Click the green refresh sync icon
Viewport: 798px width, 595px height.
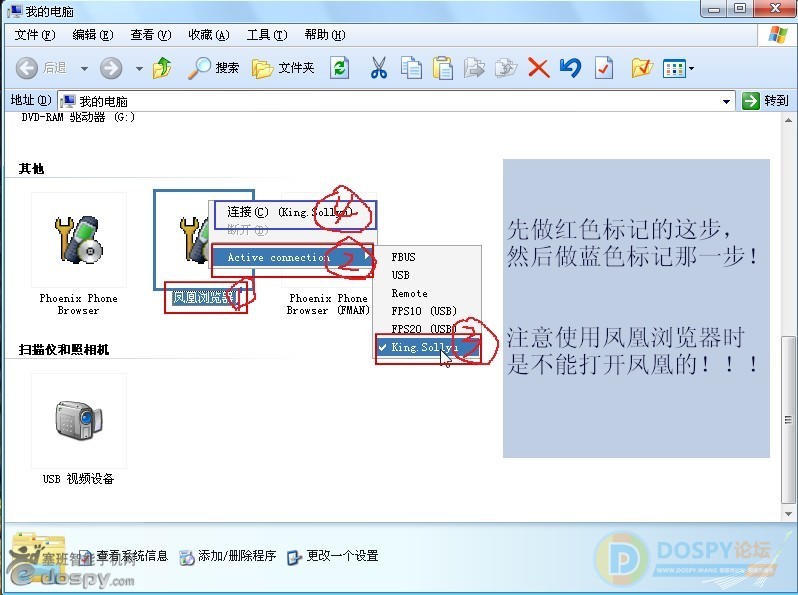coord(340,68)
